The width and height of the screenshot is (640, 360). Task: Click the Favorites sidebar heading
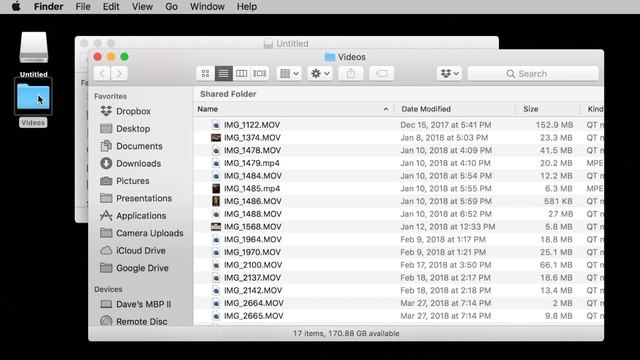110,96
